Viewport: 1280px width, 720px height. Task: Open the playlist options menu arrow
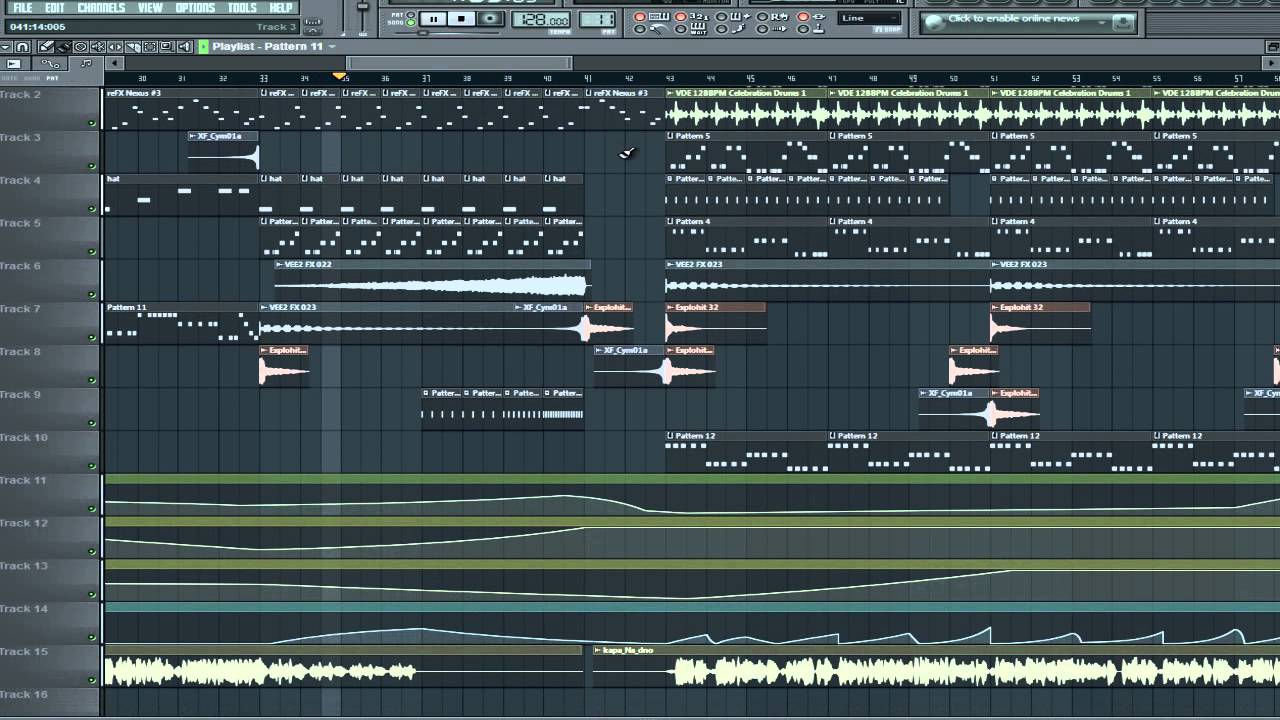(x=5, y=47)
